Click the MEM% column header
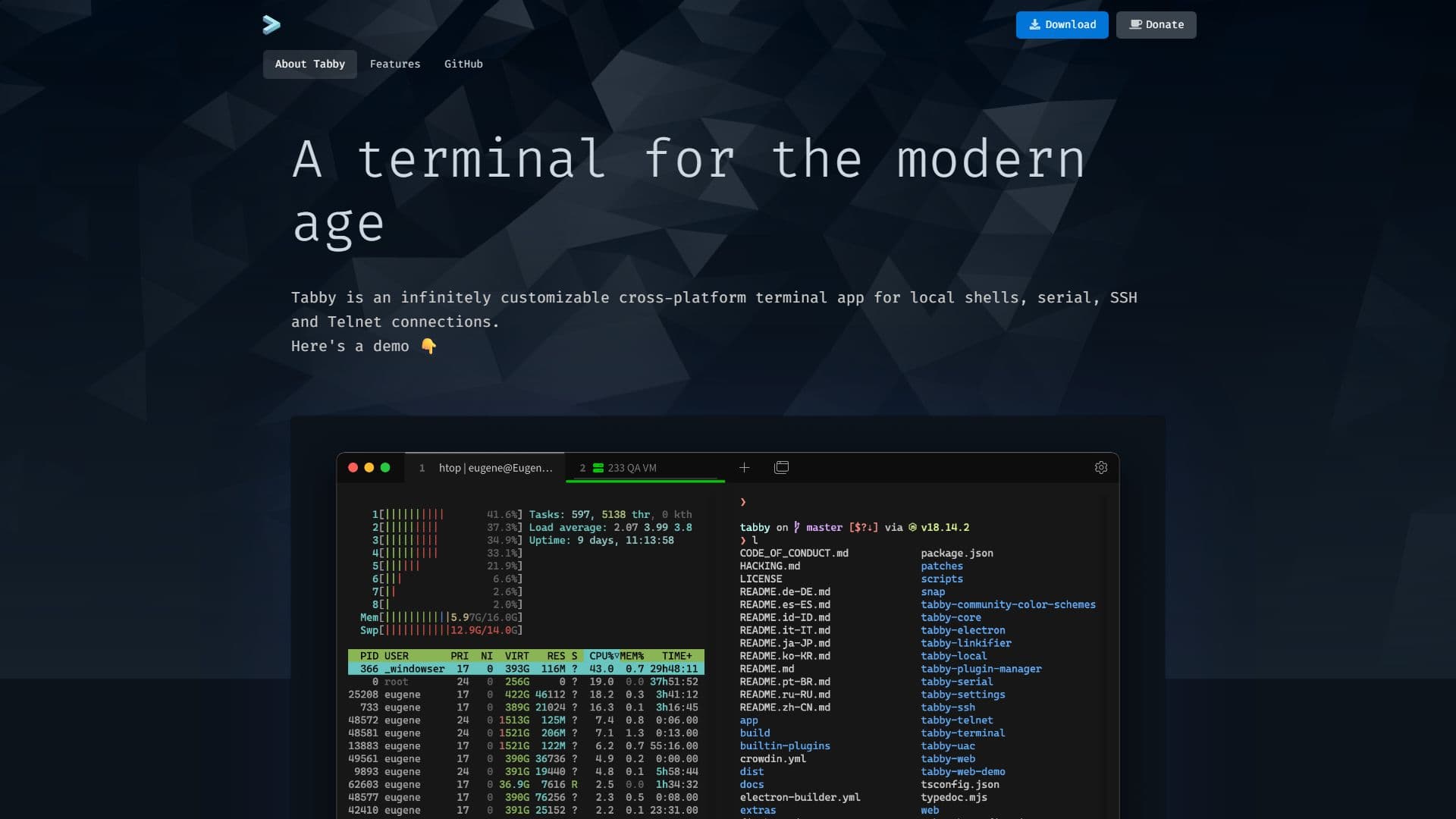The width and height of the screenshot is (1456, 819). coord(632,656)
